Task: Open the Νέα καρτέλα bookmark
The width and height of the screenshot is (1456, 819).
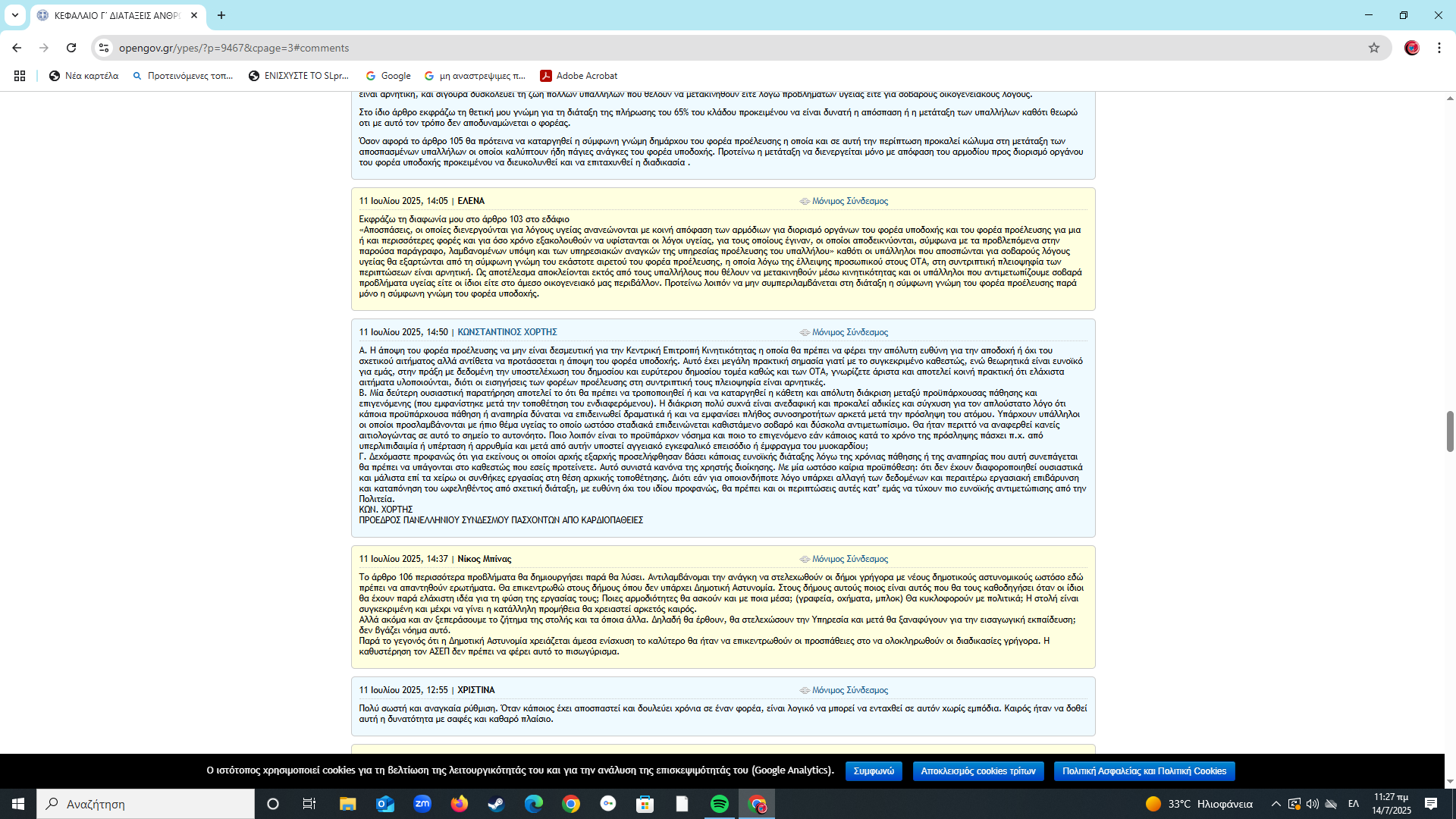Action: [83, 76]
